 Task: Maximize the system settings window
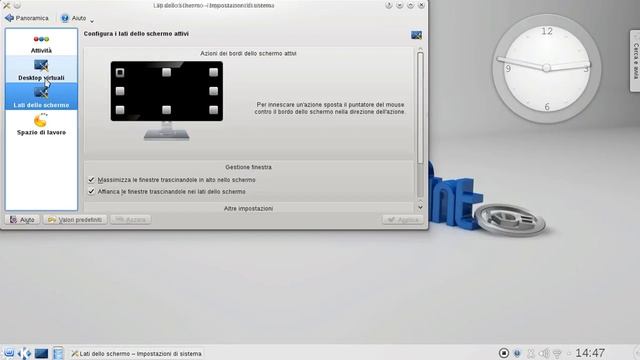click(x=410, y=5)
